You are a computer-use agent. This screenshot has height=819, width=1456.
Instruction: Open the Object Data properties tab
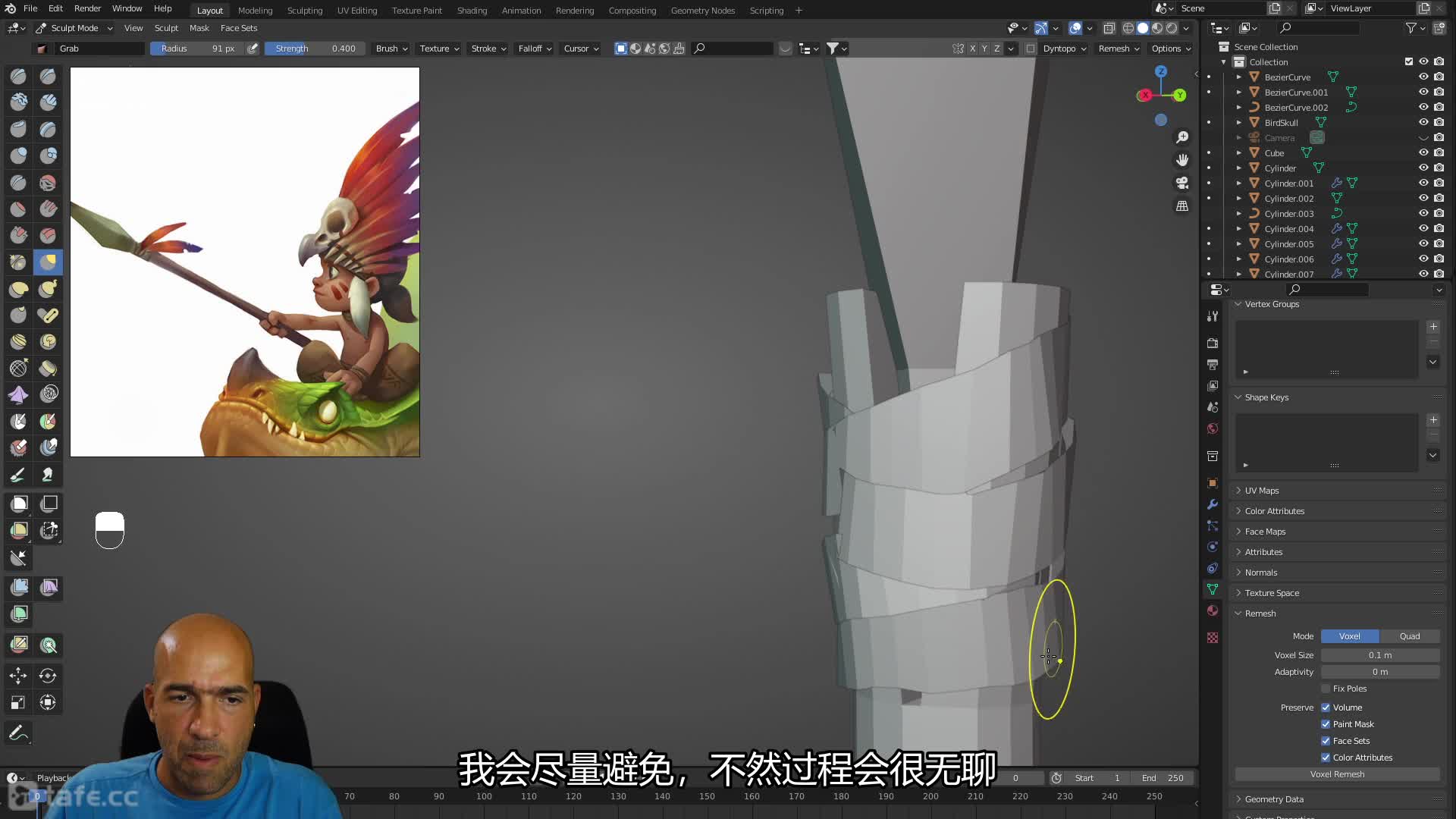point(1213,589)
